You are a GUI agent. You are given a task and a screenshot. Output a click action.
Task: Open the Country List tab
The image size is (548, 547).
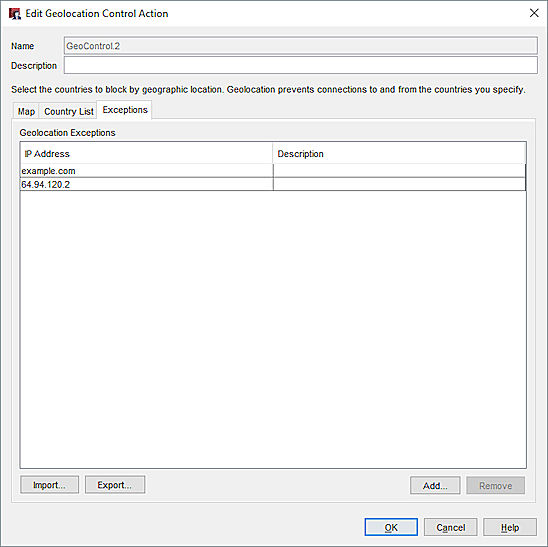pyautogui.click(x=68, y=111)
